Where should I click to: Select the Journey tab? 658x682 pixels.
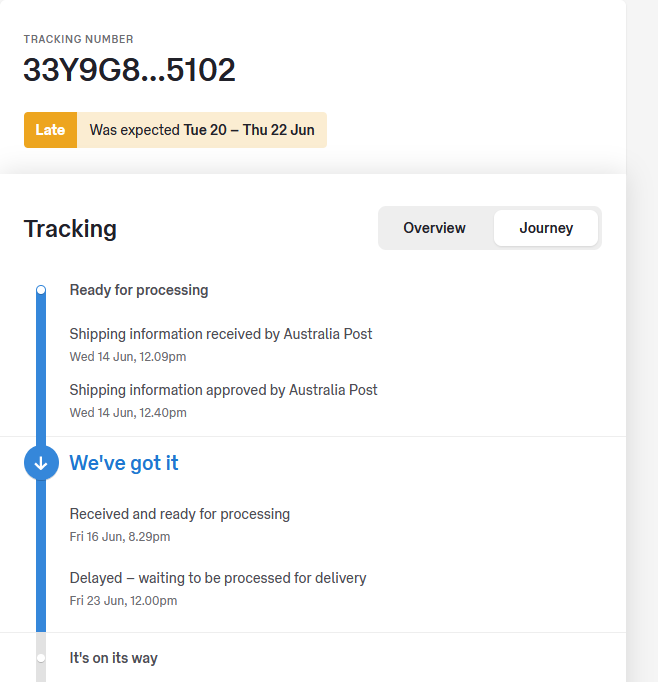[x=546, y=228]
